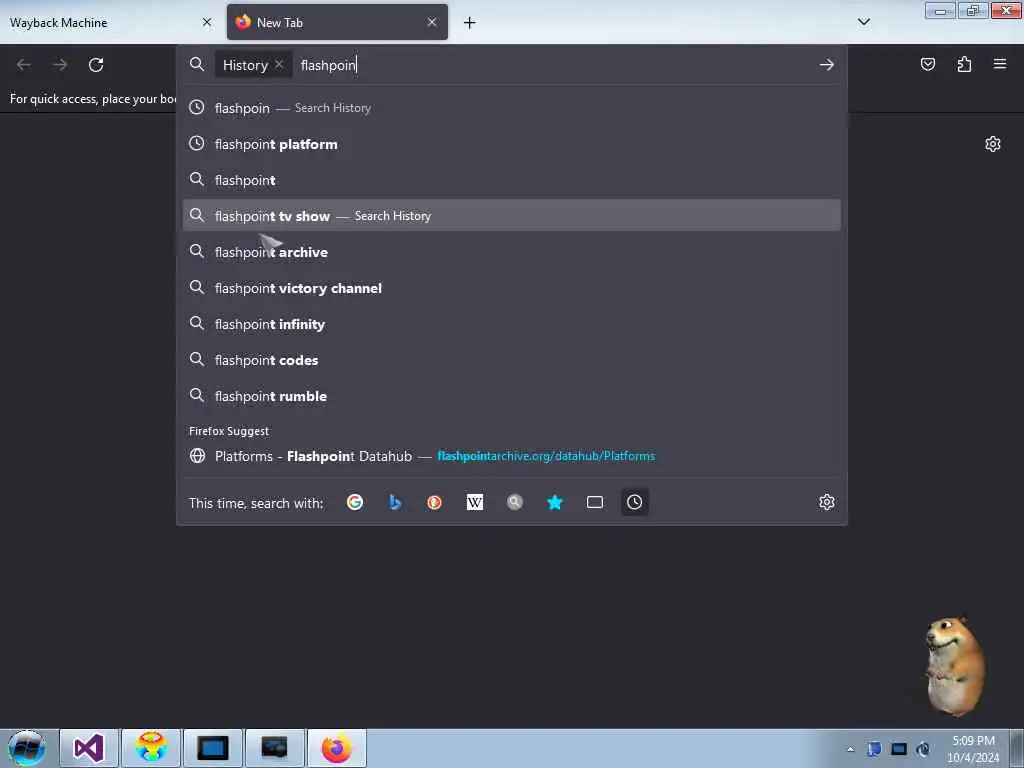Search with DuckDuckGo engine icon
This screenshot has width=1024, height=768.
[x=434, y=502]
